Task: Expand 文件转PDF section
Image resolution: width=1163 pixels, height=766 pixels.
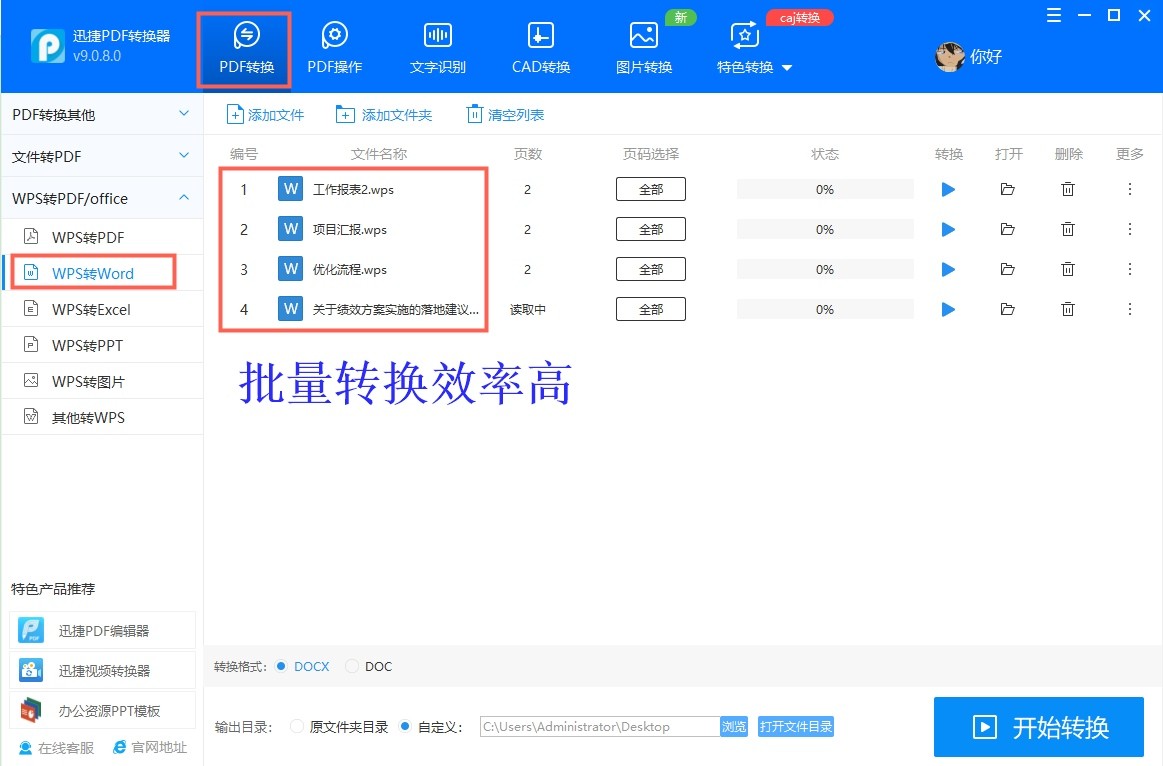Action: point(102,156)
